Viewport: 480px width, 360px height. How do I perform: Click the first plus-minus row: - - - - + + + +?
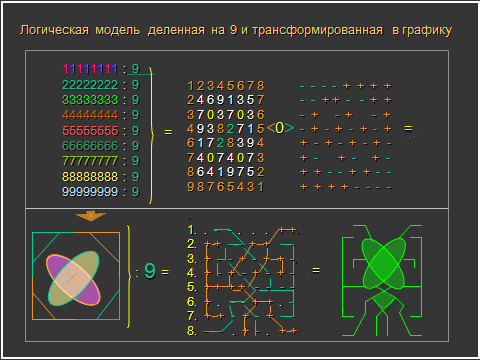point(346,86)
